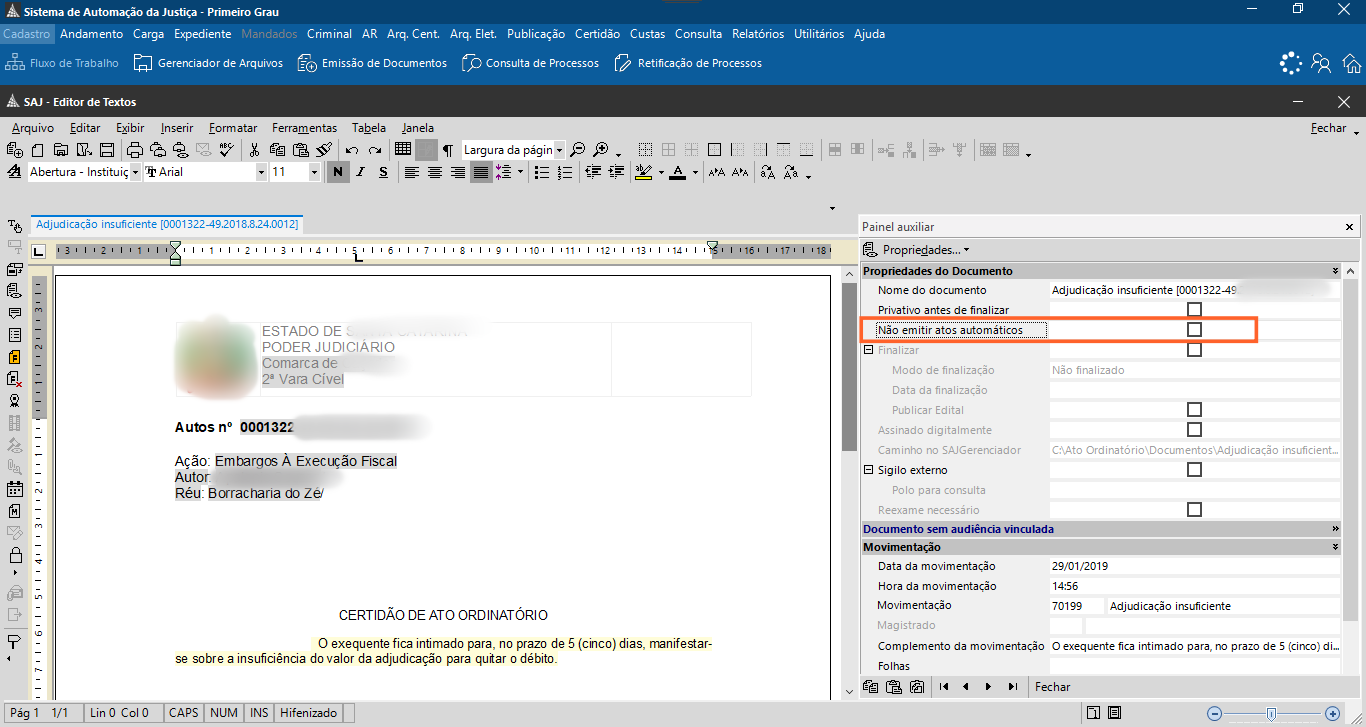Click the zoom in magnifier icon

pos(601,150)
